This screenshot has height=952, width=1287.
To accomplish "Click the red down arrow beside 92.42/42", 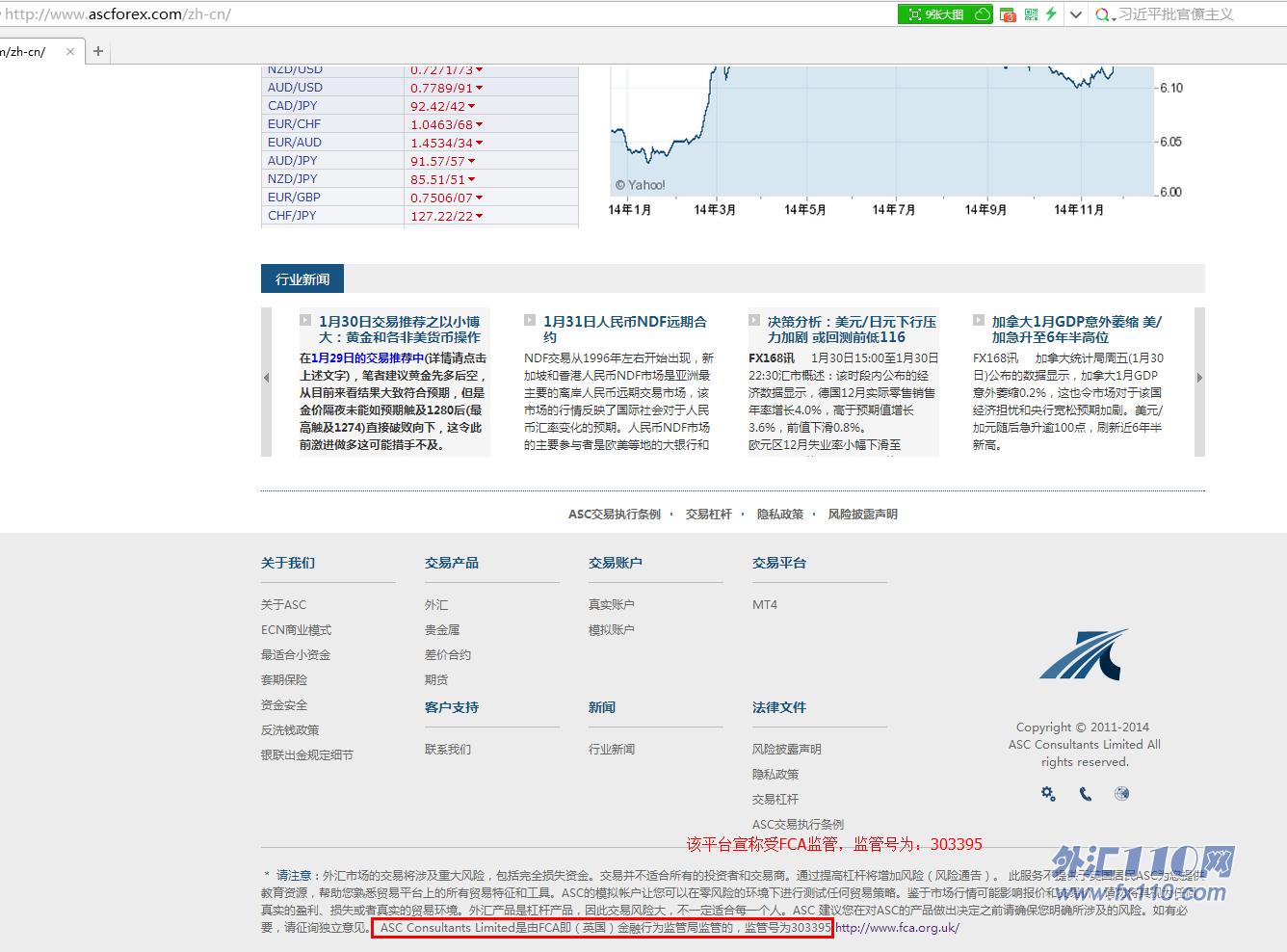I will point(471,106).
